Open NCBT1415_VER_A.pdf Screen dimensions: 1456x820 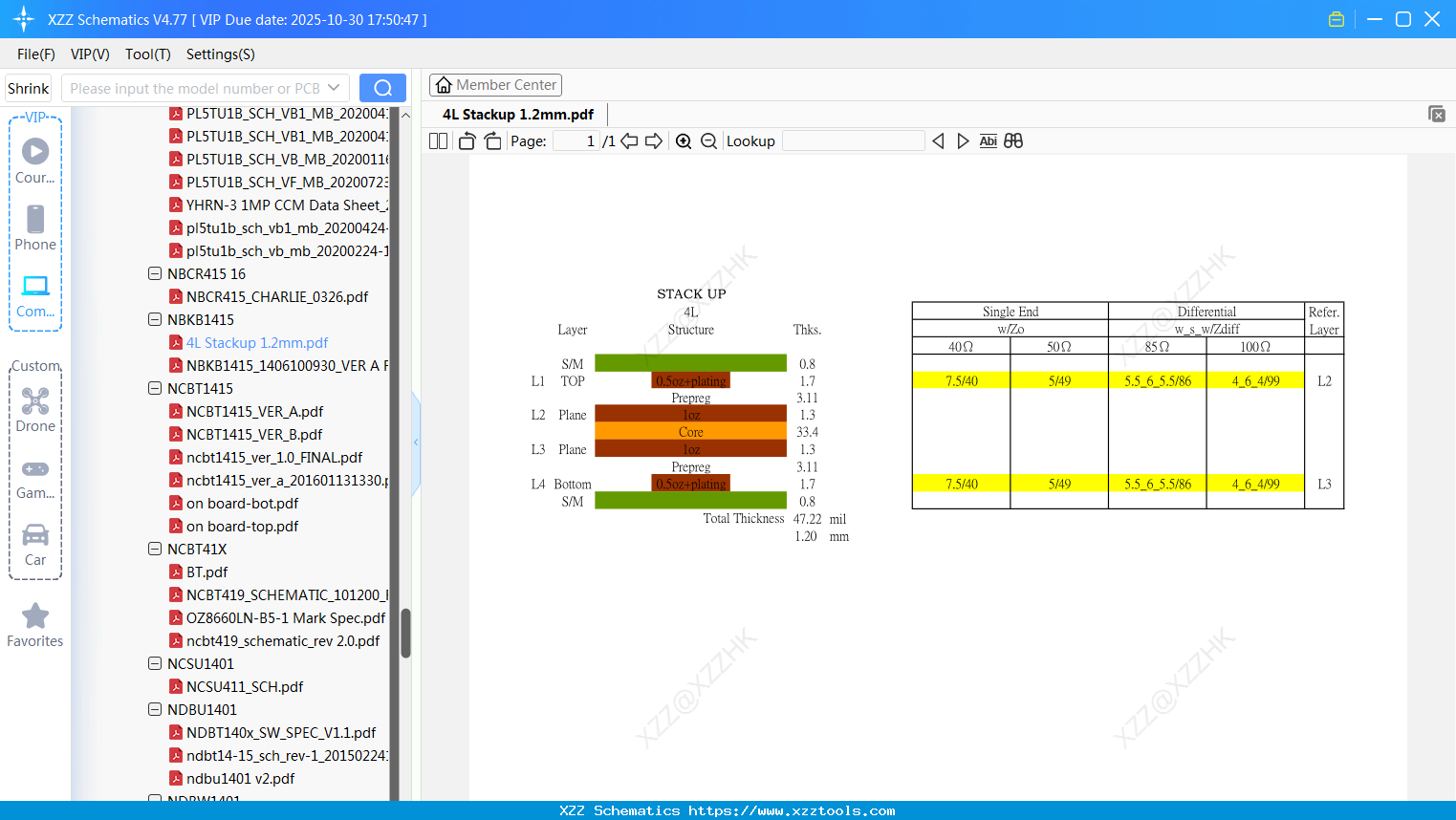255,412
